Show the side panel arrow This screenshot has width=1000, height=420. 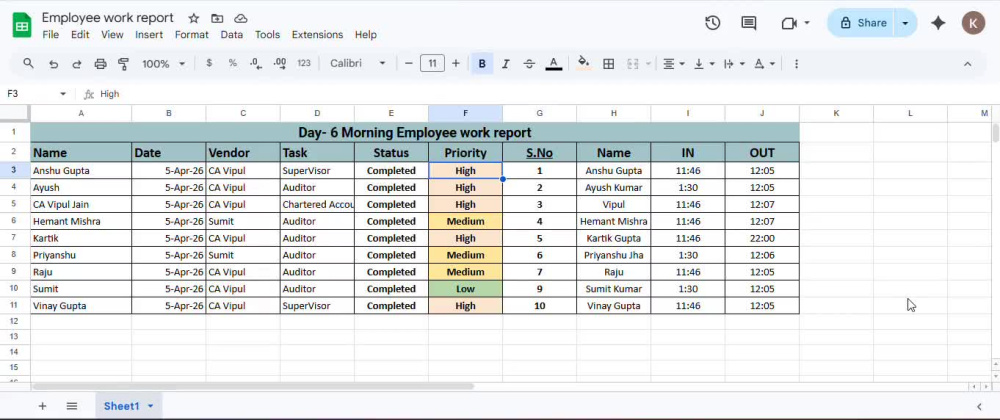pyautogui.click(x=979, y=406)
